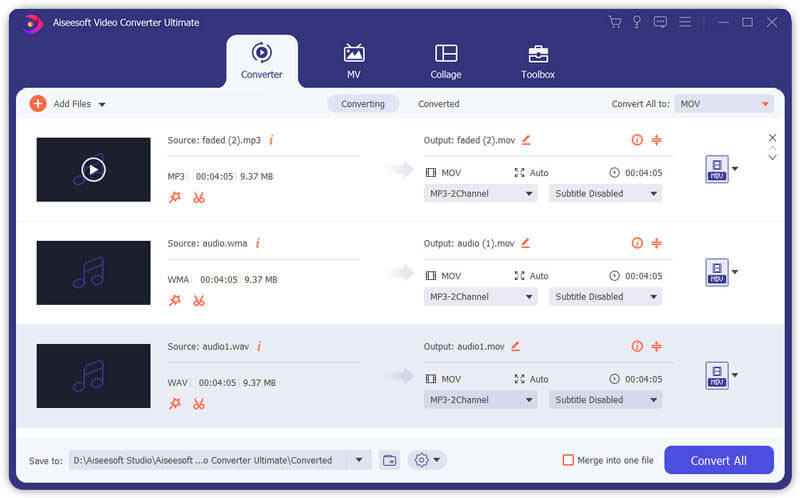Open the Collage tab
The height and width of the screenshot is (498, 800).
tap(445, 61)
